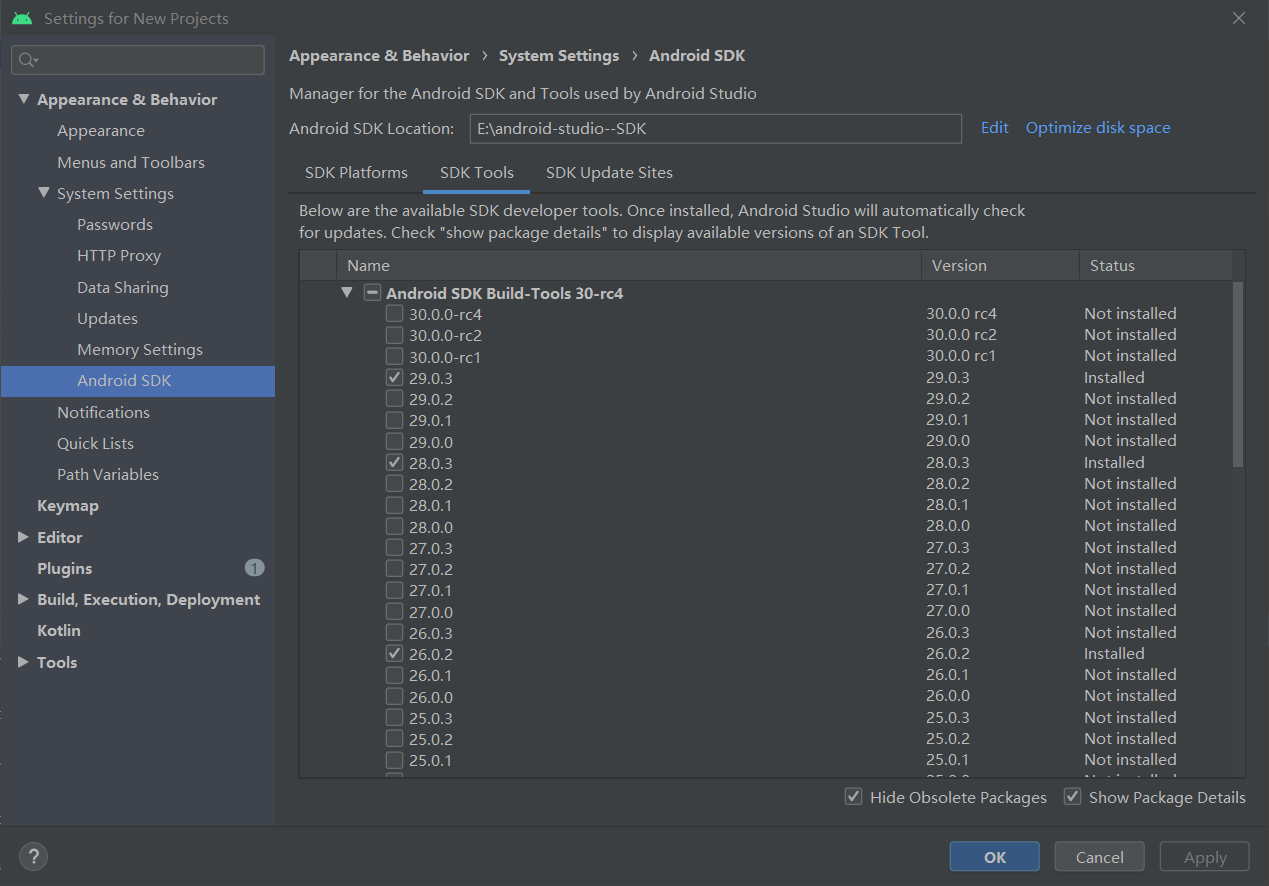Click Installed status of 29.0.3
Image resolution: width=1269 pixels, height=886 pixels.
point(1114,378)
